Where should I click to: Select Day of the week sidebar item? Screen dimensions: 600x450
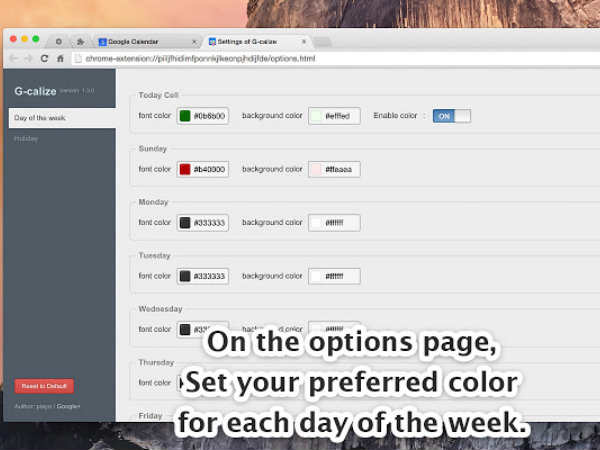(x=62, y=118)
